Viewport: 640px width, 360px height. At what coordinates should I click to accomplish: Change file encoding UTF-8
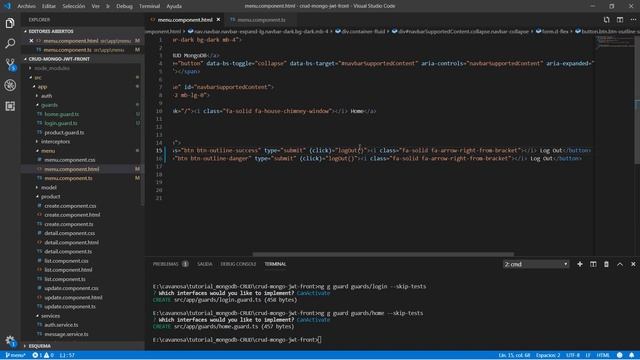click(573, 355)
